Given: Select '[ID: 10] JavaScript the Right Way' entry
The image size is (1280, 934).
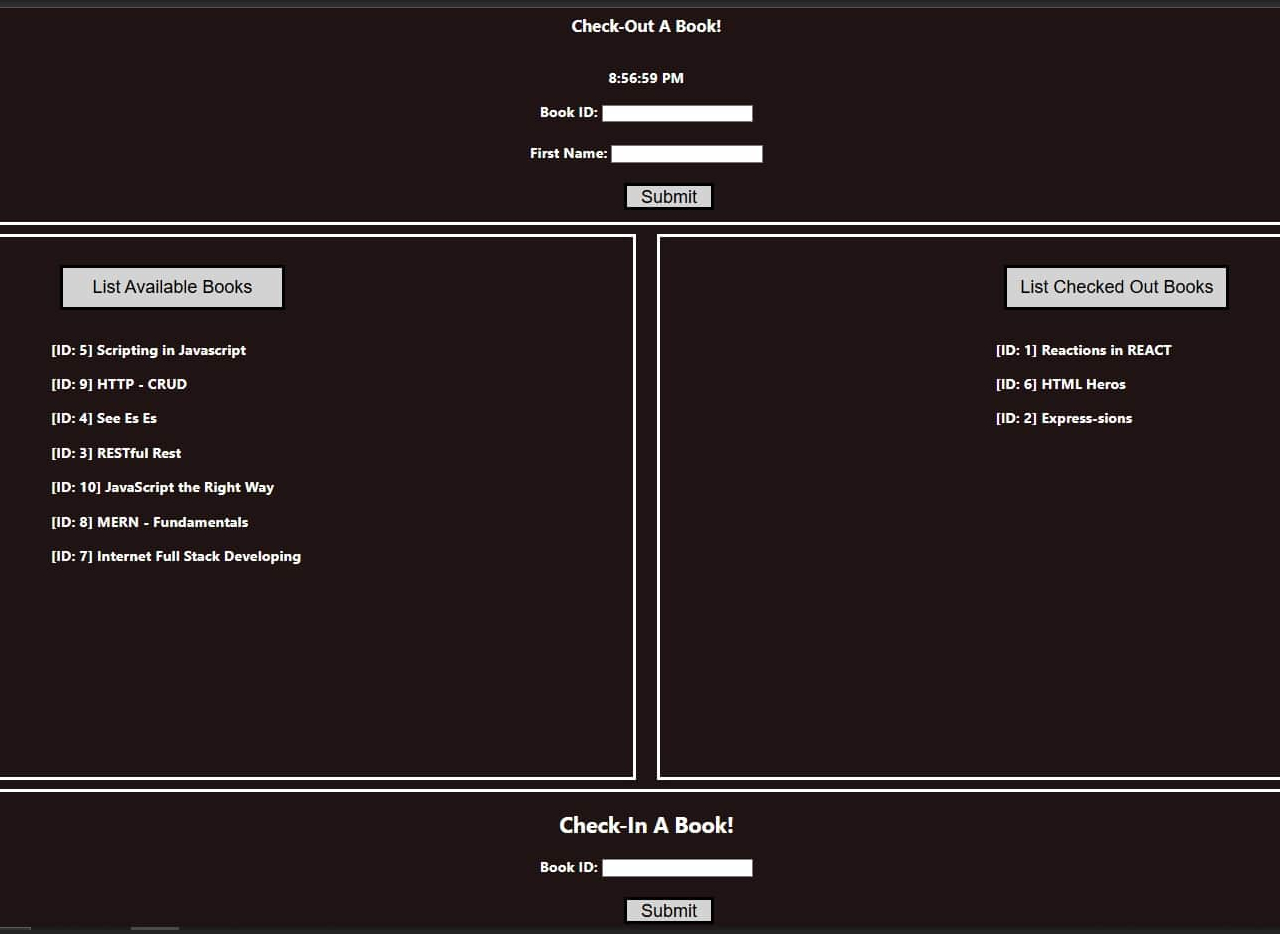Looking at the screenshot, I should (x=163, y=487).
